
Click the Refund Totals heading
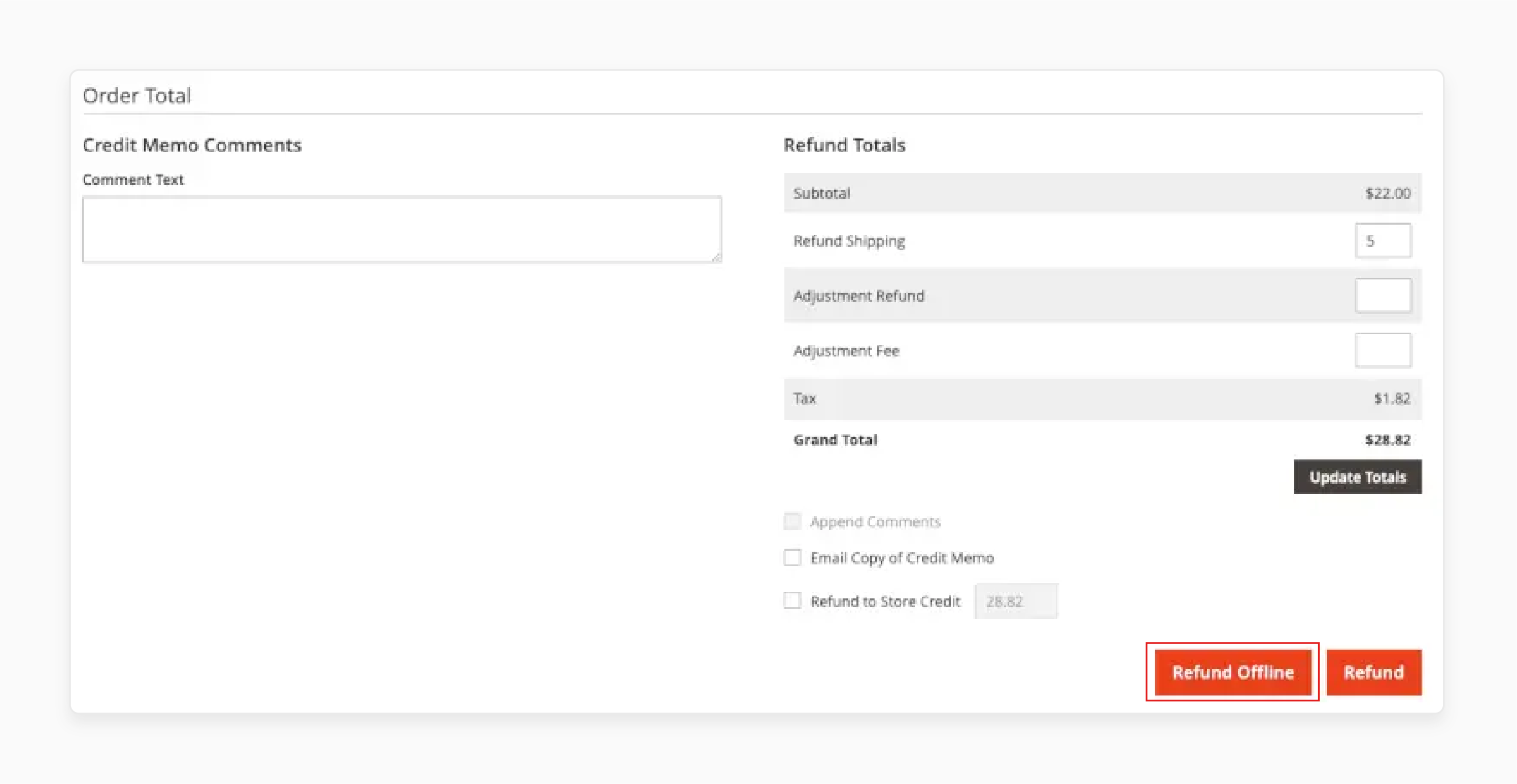tap(844, 145)
